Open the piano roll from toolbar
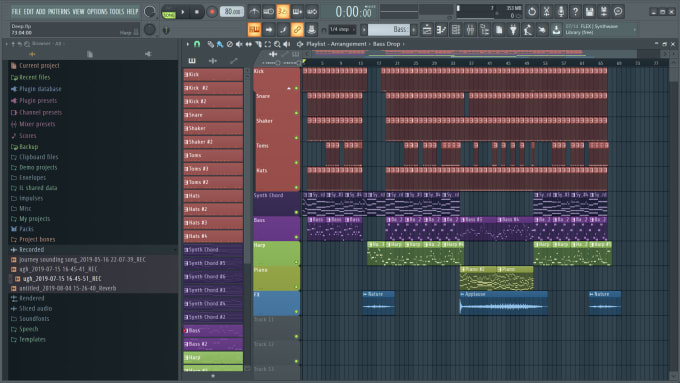 441,29
